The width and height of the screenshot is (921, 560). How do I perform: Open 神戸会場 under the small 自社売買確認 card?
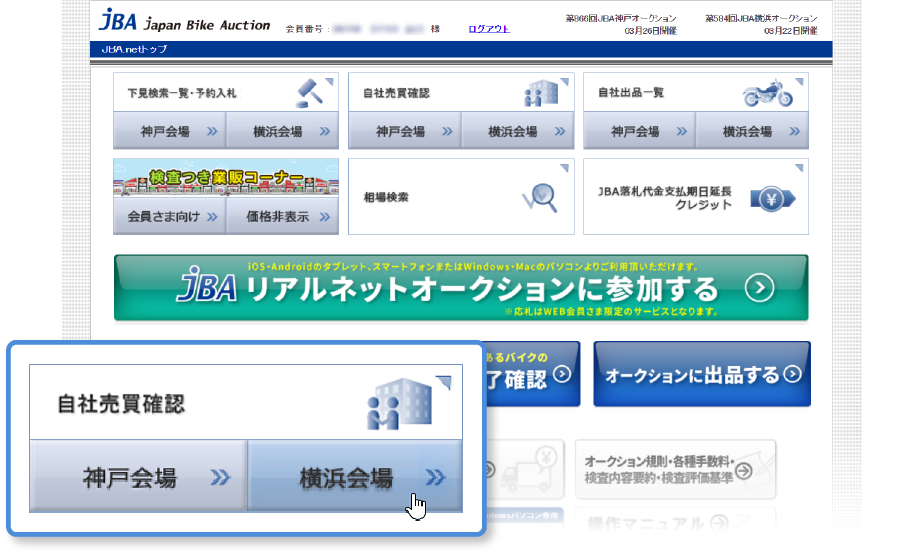[405, 131]
